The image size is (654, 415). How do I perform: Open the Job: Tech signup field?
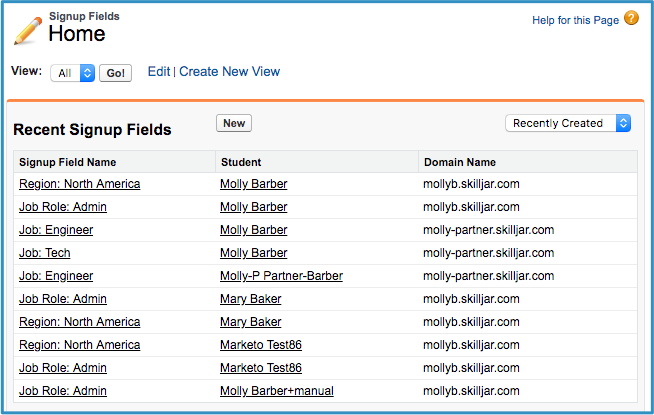(45, 253)
